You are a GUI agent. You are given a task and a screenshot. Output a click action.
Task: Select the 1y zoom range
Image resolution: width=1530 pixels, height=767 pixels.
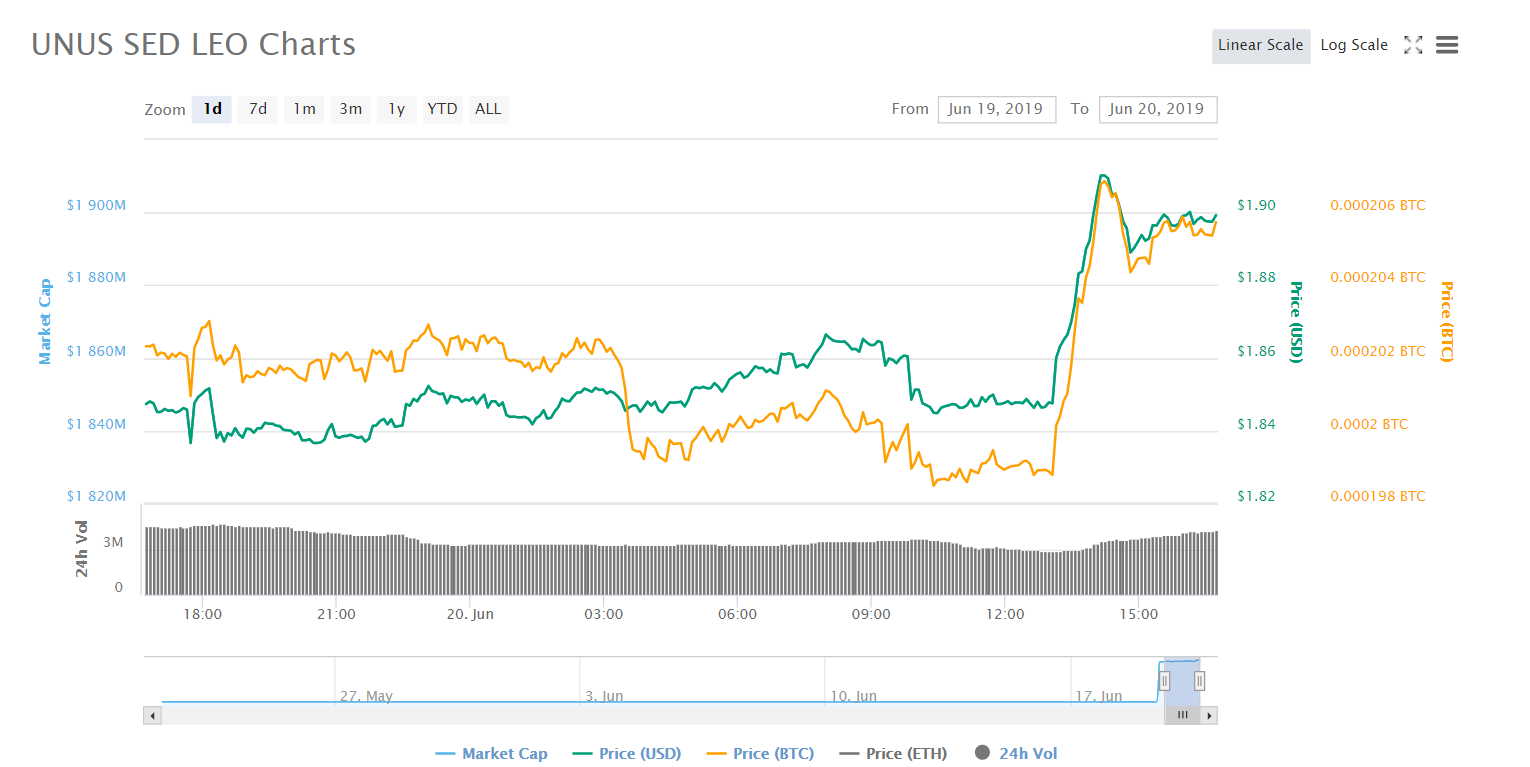(x=396, y=109)
